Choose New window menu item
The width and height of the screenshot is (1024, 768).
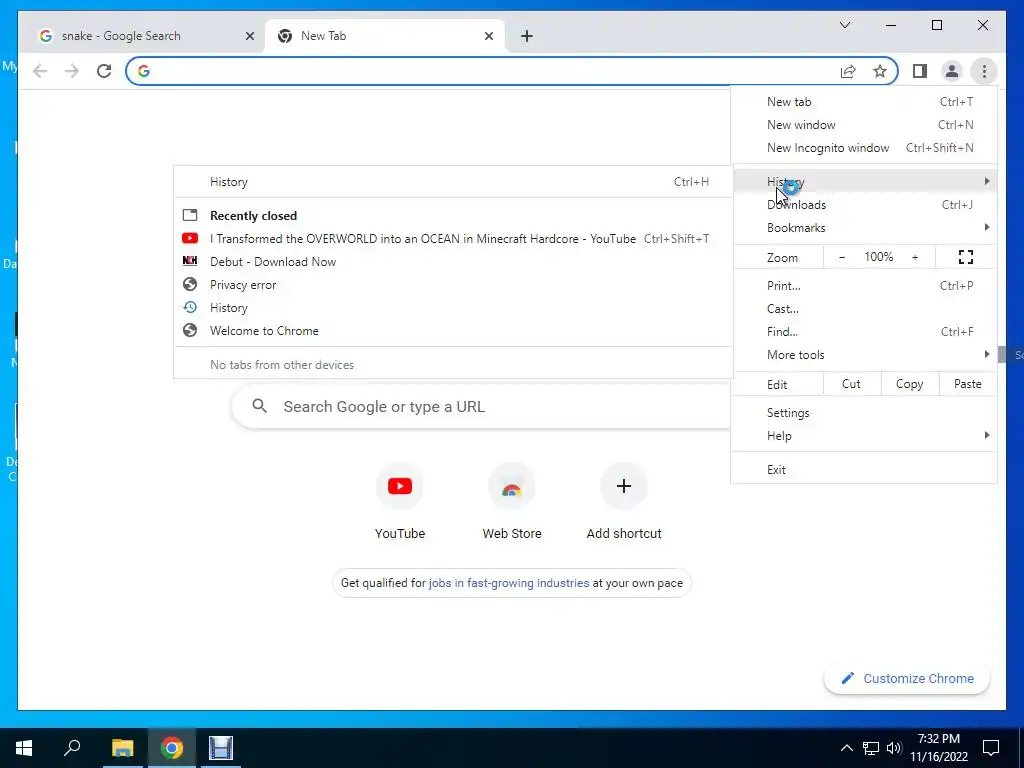[864, 125]
